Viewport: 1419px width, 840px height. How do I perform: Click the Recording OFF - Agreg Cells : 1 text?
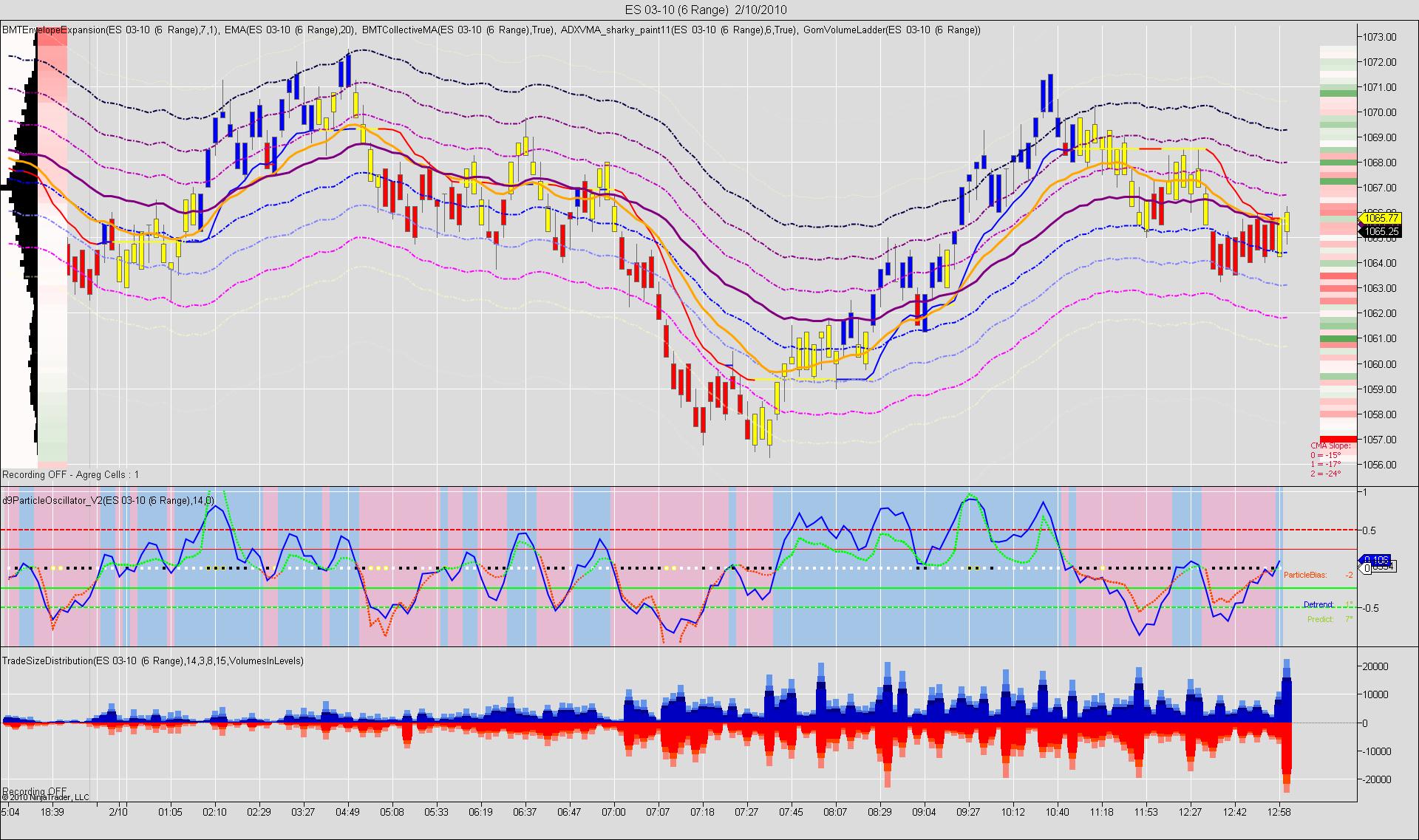point(71,474)
